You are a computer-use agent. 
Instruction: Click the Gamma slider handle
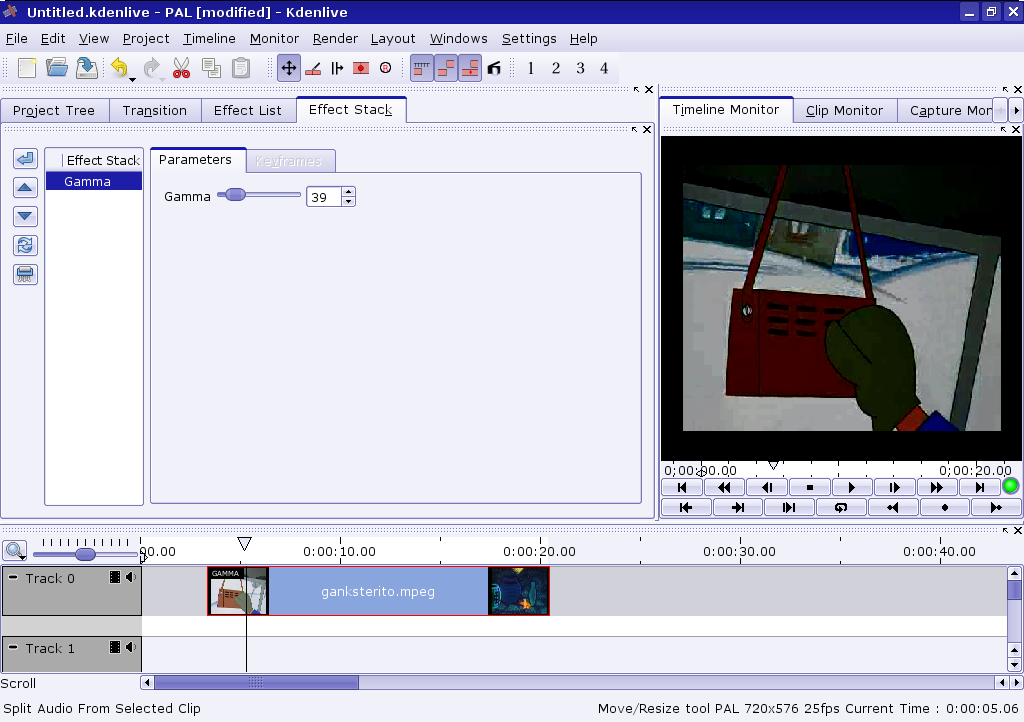point(235,195)
